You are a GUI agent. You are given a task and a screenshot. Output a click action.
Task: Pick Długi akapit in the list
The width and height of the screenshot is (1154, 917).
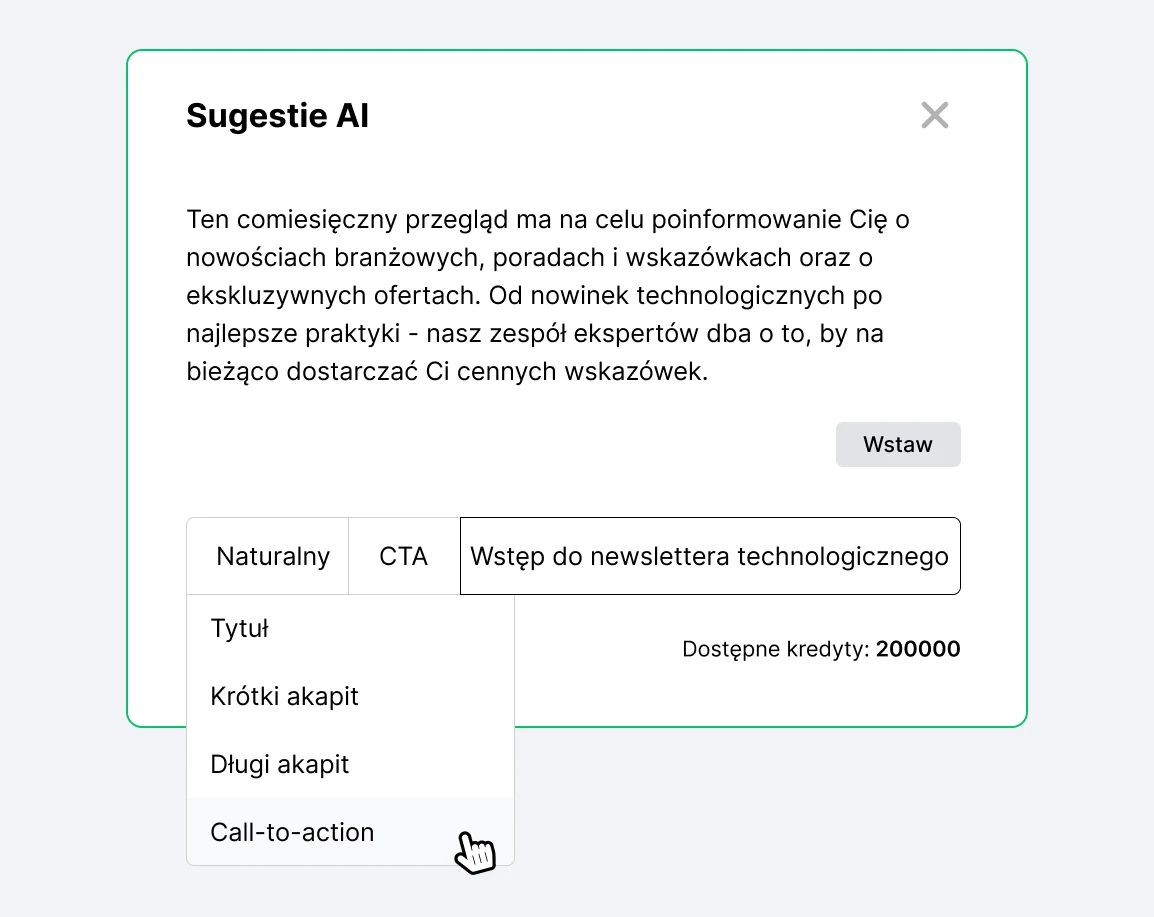280,764
